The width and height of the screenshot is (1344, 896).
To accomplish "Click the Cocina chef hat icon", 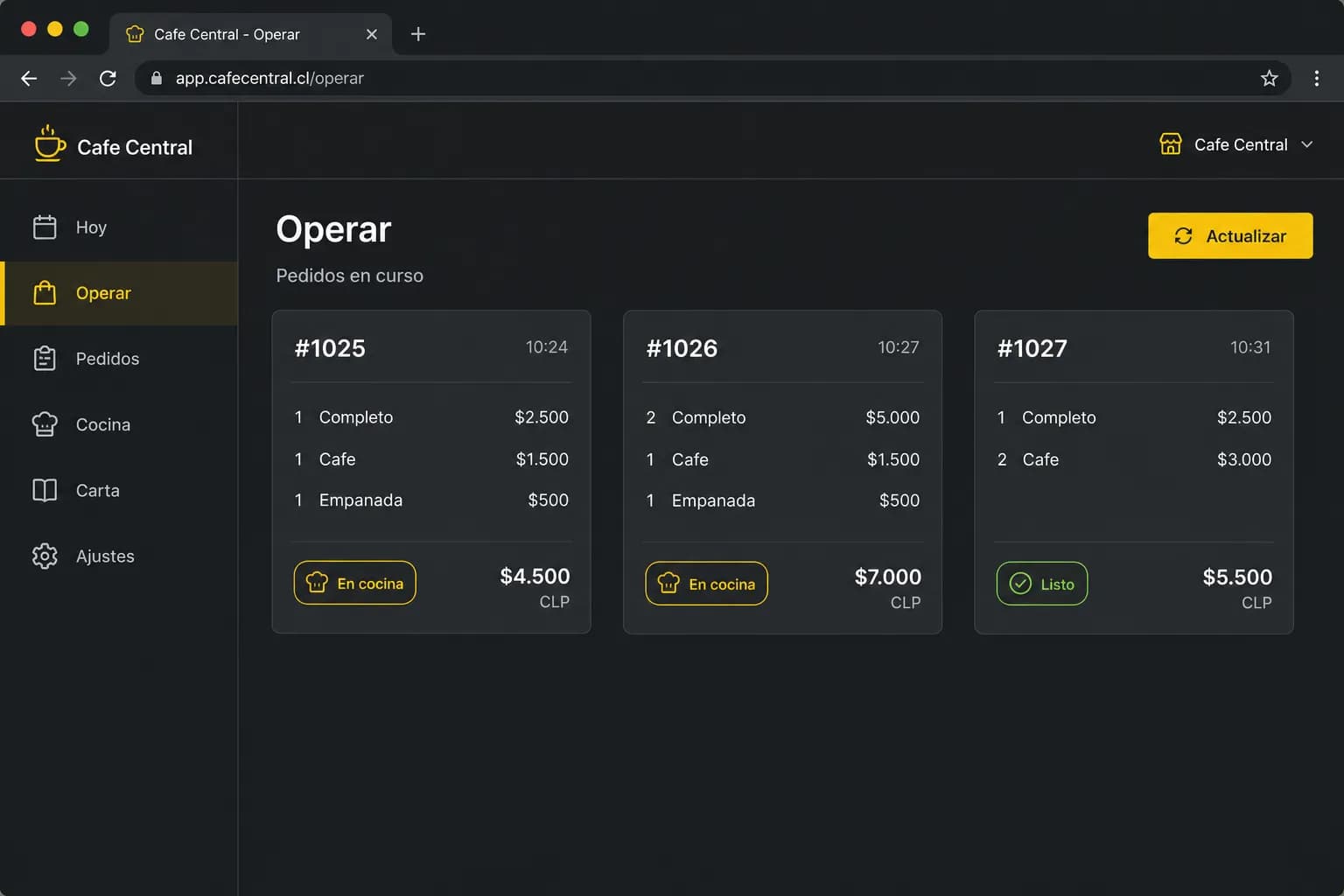I will (45, 424).
